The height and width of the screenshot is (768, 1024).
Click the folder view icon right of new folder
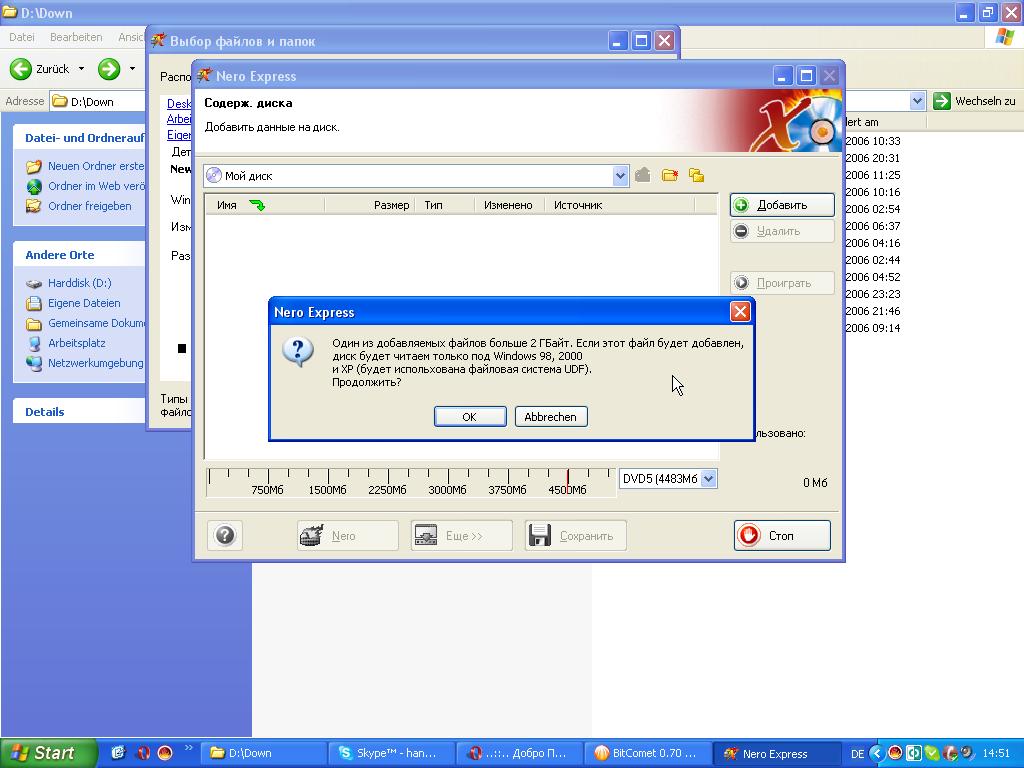[x=696, y=175]
